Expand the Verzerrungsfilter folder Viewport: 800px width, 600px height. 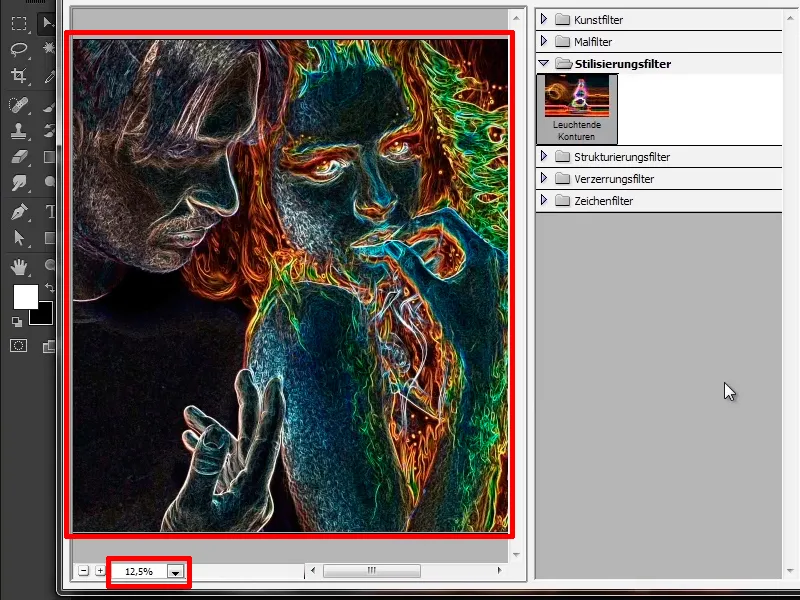(544, 178)
